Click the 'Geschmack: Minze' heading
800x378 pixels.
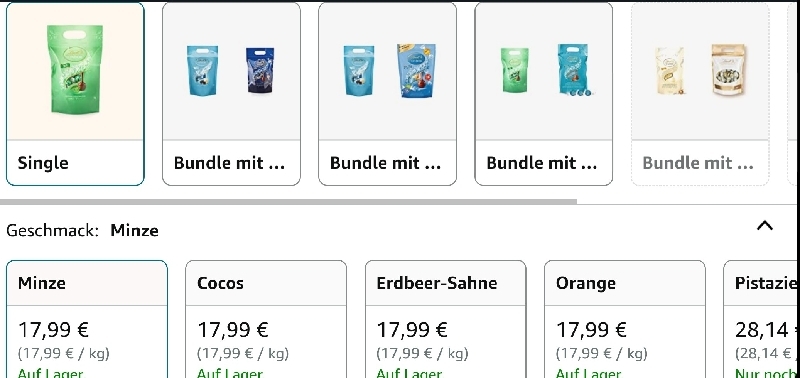click(82, 231)
